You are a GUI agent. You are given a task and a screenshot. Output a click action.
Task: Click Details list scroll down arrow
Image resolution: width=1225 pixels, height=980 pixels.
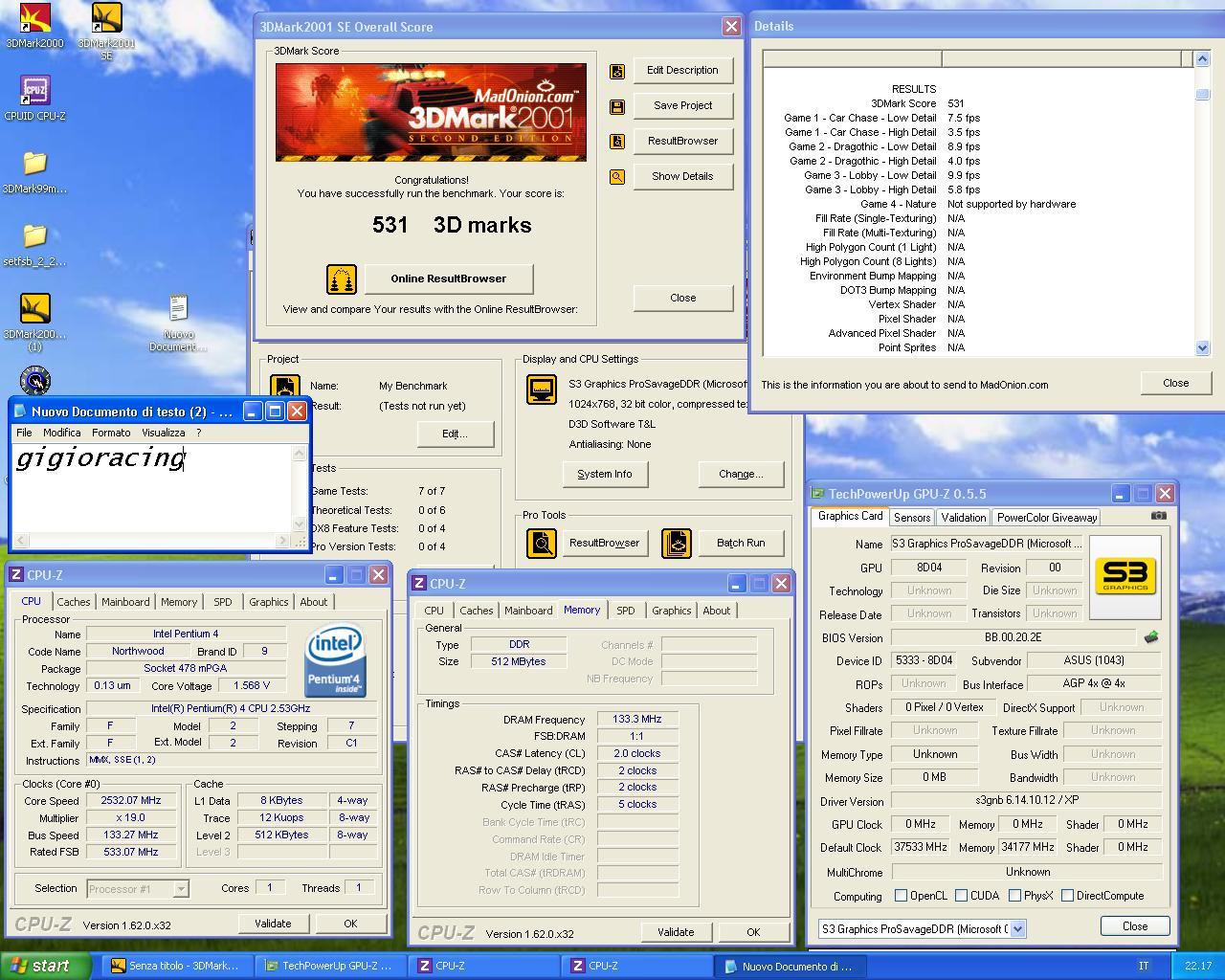pos(1203,348)
